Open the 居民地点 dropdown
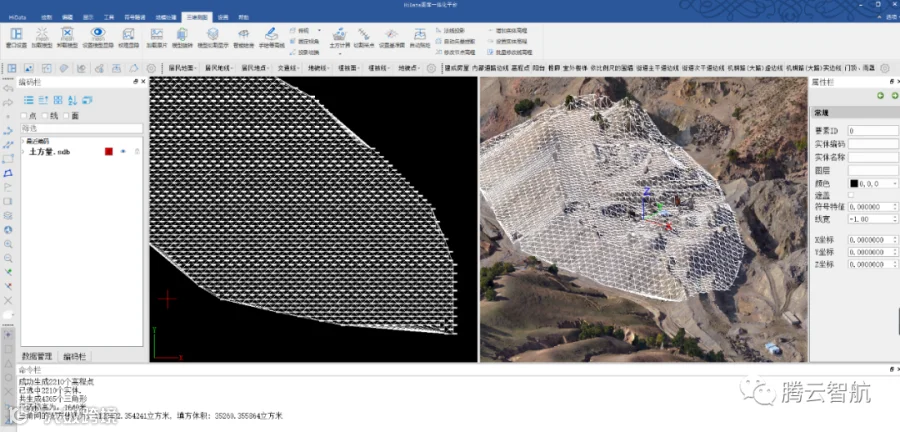This screenshot has width=900, height=432. click(256, 68)
